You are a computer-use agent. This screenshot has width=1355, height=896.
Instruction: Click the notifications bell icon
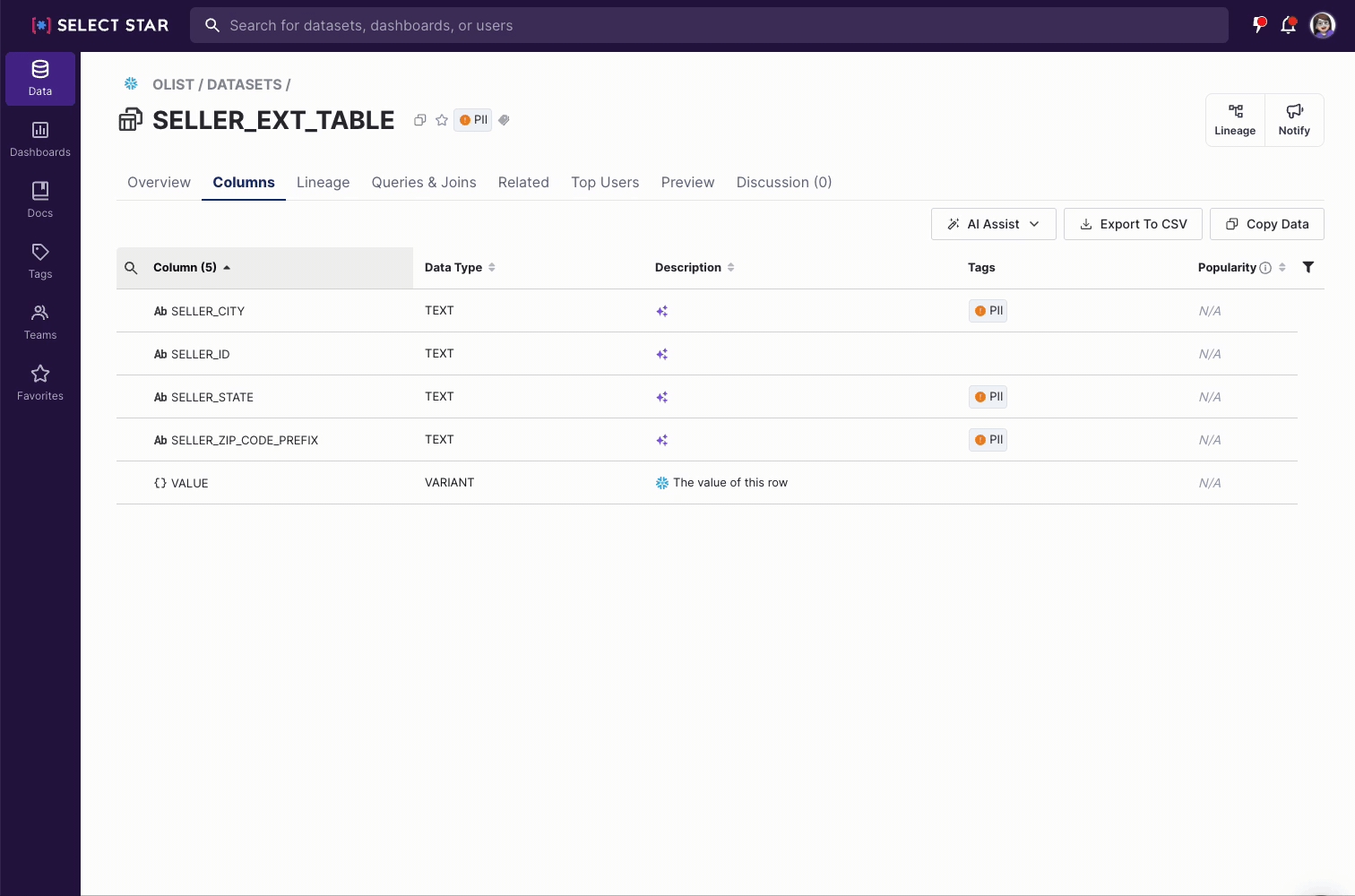[x=1288, y=25]
